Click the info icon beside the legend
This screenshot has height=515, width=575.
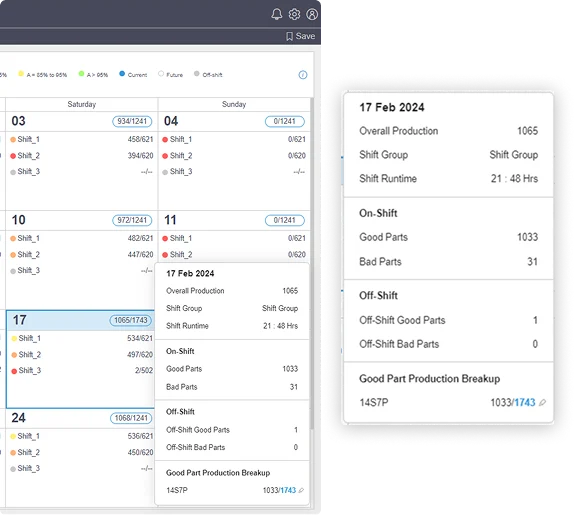pyautogui.click(x=303, y=75)
